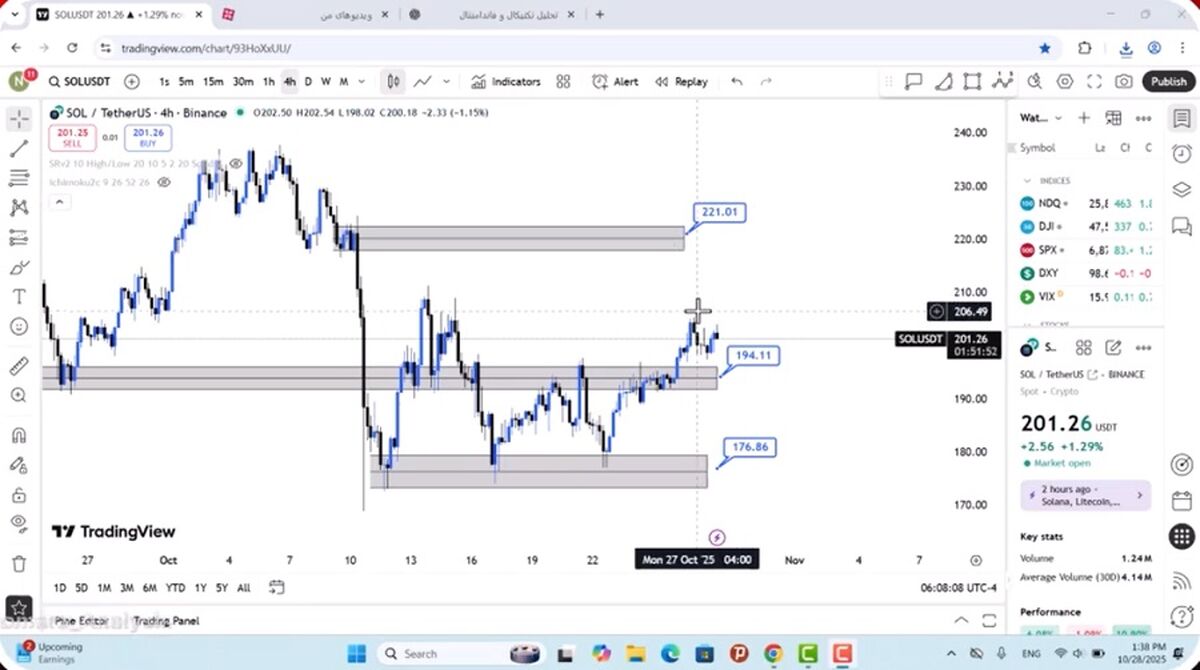
Task: Toggle magnet mode for drawings
Action: point(19,436)
